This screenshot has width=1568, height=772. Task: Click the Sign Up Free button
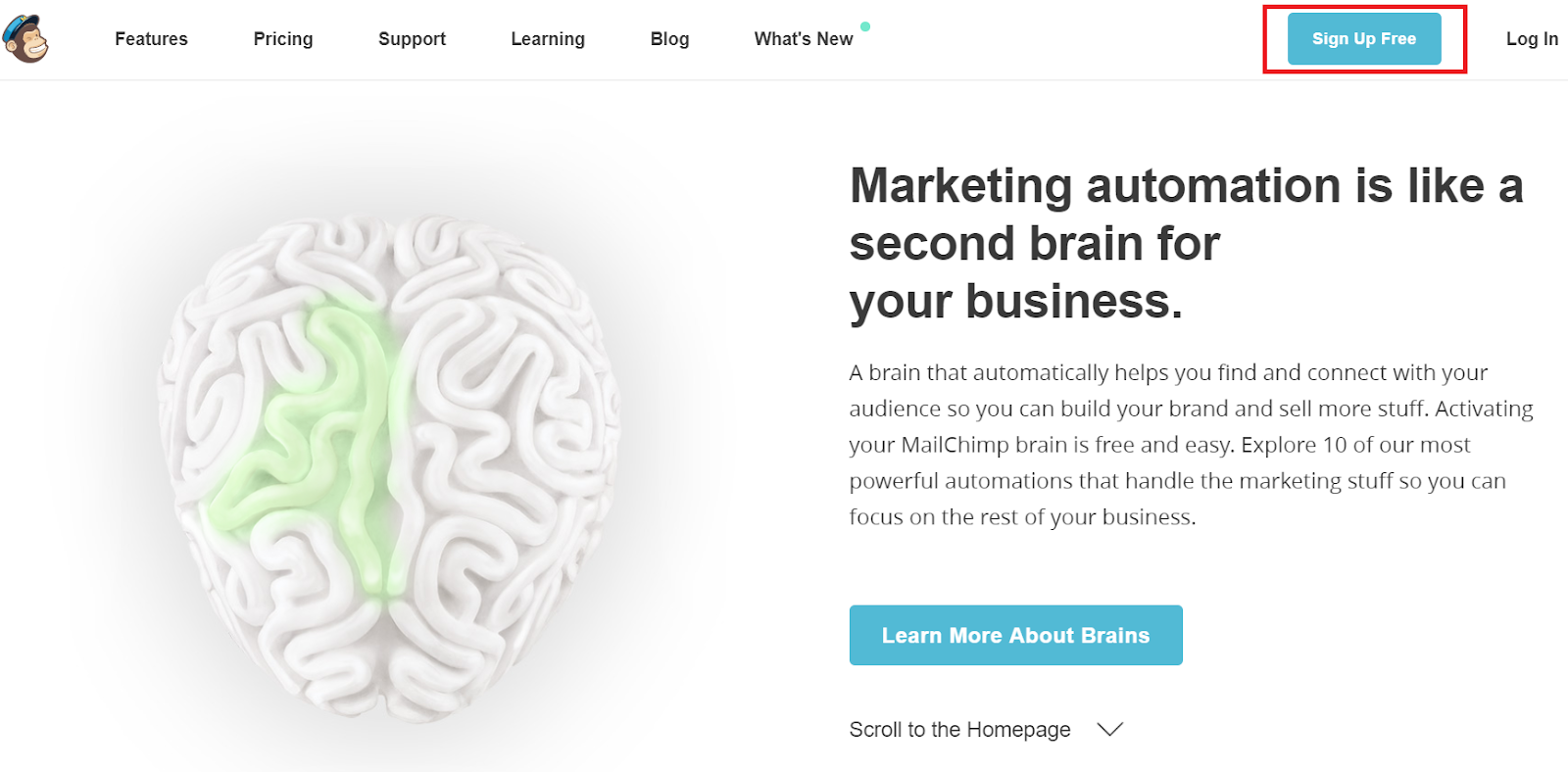tap(1364, 39)
